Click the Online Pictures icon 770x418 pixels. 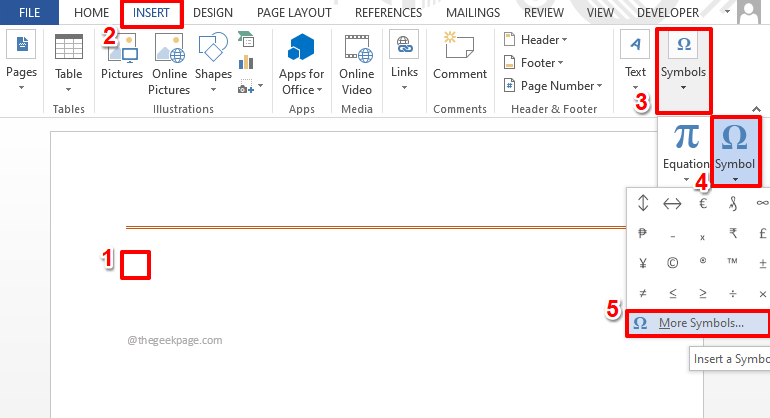[x=169, y=48]
